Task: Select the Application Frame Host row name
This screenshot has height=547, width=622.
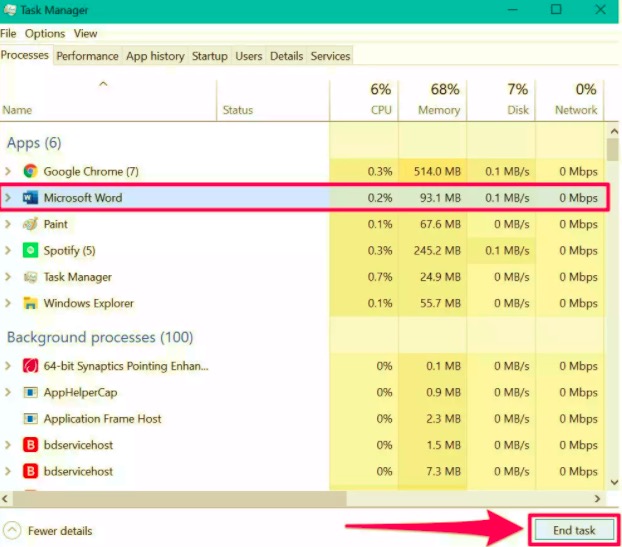Action: [102, 418]
